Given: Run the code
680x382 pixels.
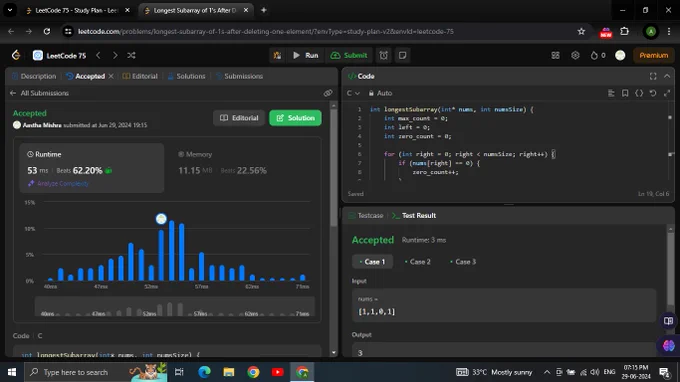Looking at the screenshot, I should click(306, 55).
